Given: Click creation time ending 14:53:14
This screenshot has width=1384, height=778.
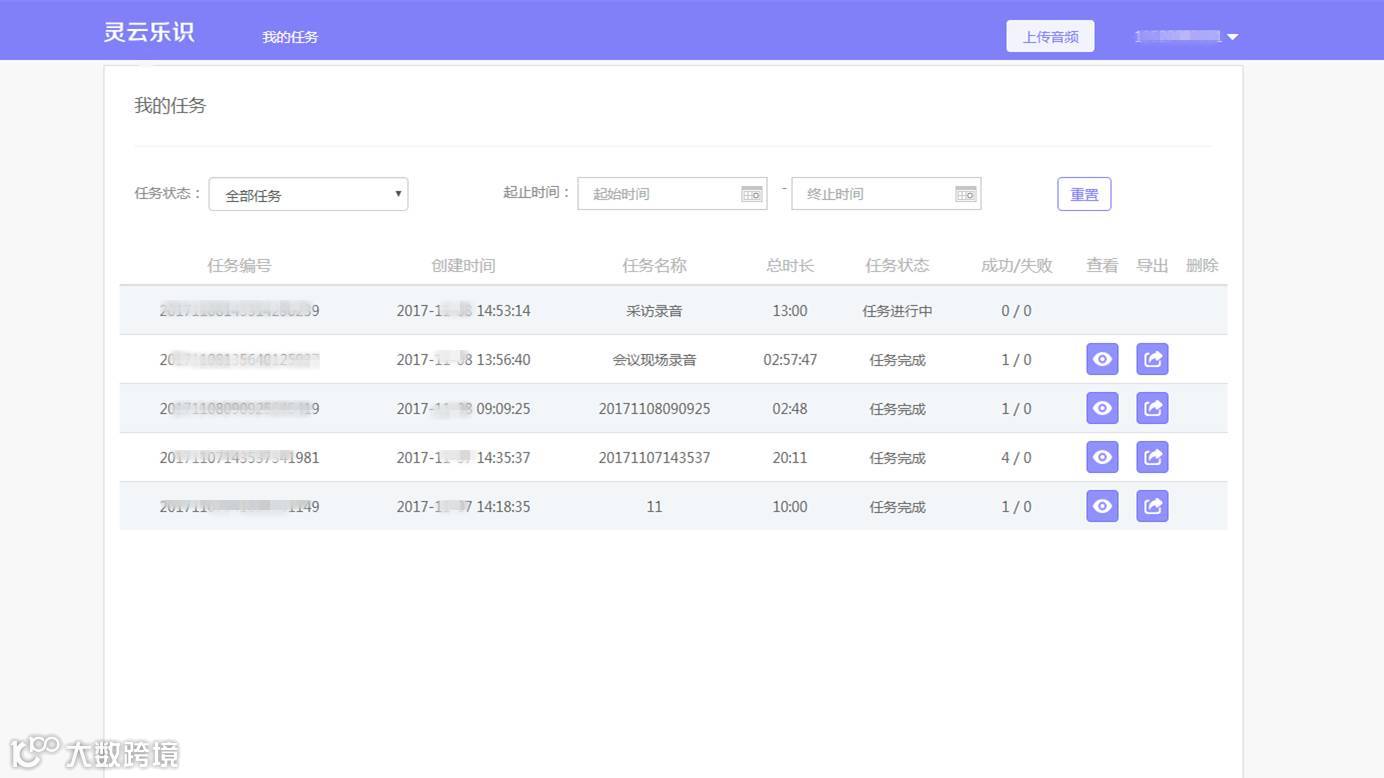Looking at the screenshot, I should [463, 311].
